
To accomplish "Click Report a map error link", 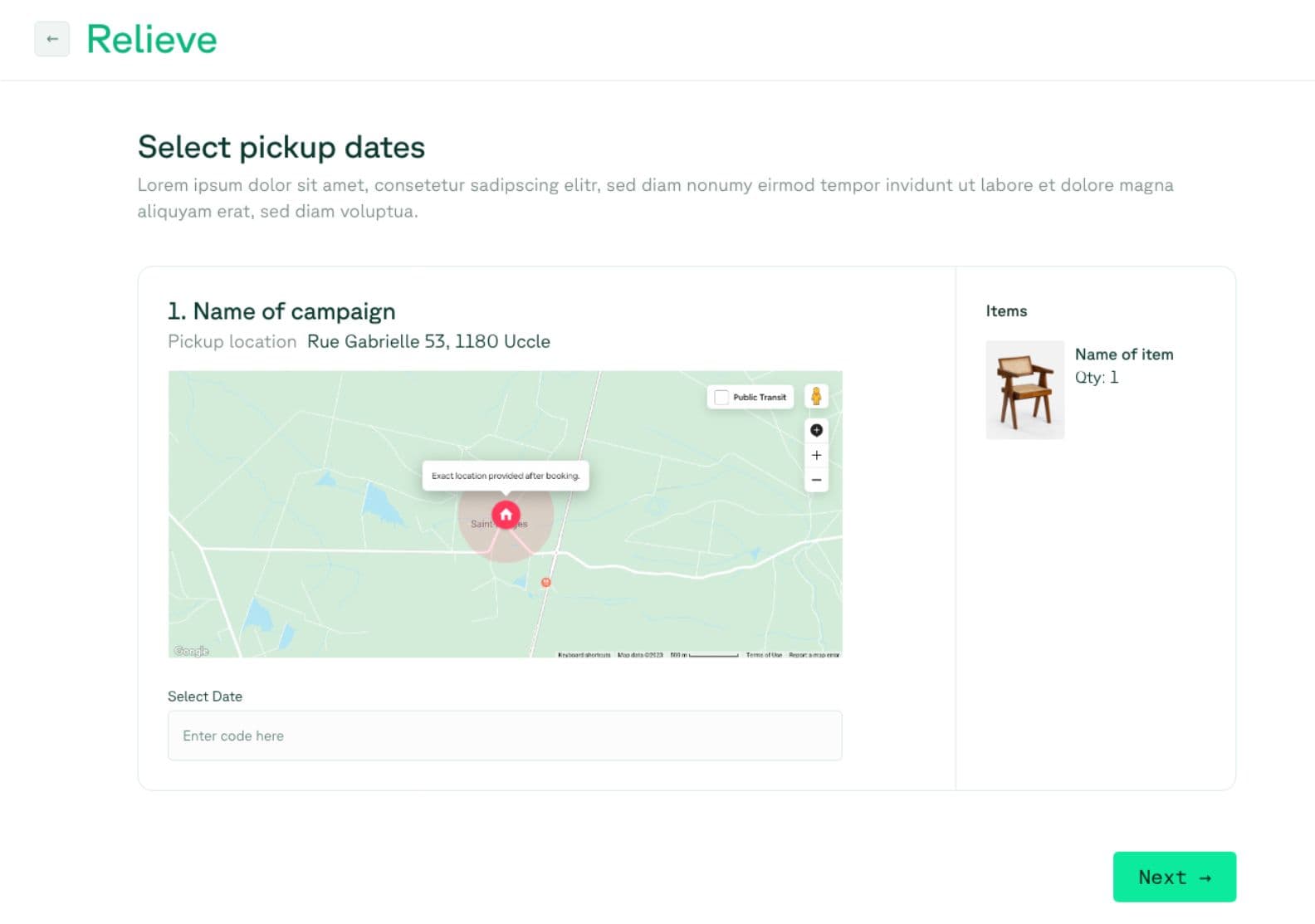I will 814,655.
